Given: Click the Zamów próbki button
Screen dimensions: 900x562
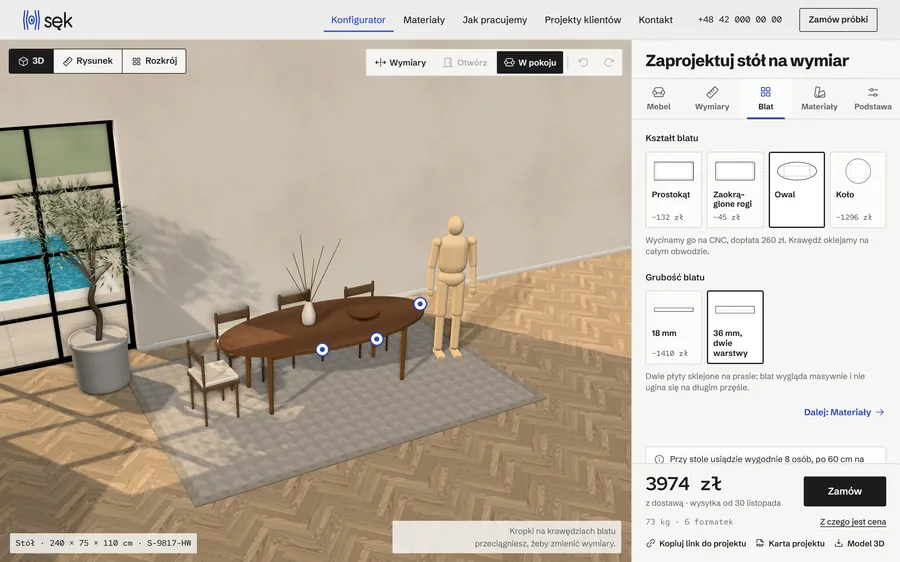Looking at the screenshot, I should (838, 20).
